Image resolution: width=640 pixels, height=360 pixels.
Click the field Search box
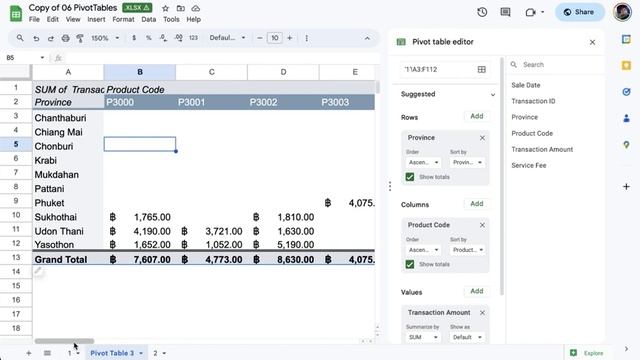coord(554,64)
